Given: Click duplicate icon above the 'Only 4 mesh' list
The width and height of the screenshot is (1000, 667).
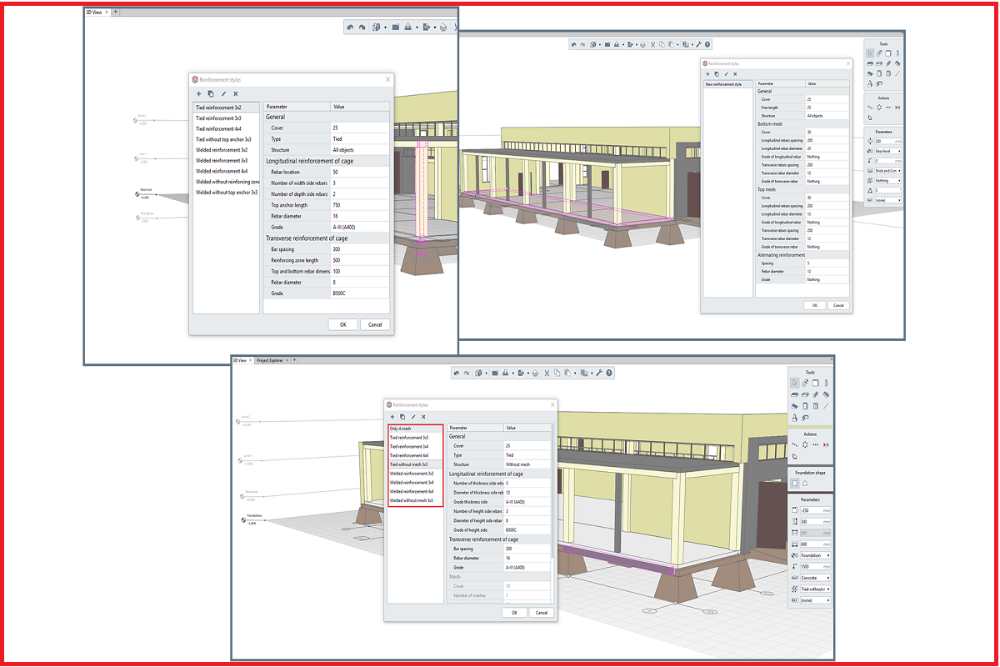Looking at the screenshot, I should coord(402,416).
